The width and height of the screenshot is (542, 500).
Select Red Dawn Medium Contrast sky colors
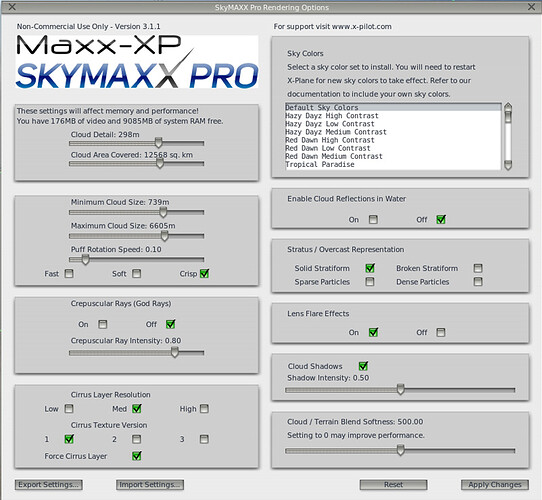coord(393,156)
